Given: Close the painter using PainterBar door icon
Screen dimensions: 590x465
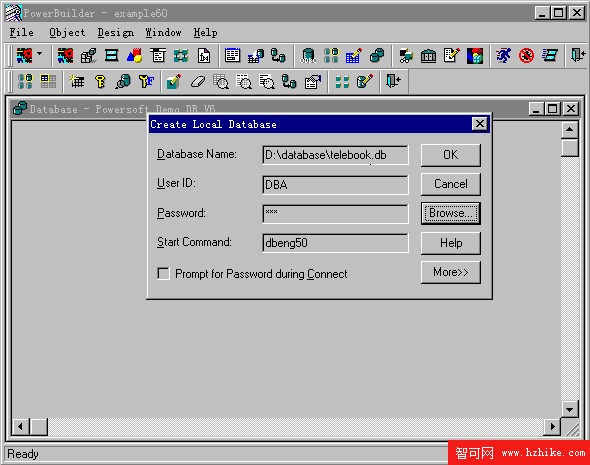Looking at the screenshot, I should 394,81.
